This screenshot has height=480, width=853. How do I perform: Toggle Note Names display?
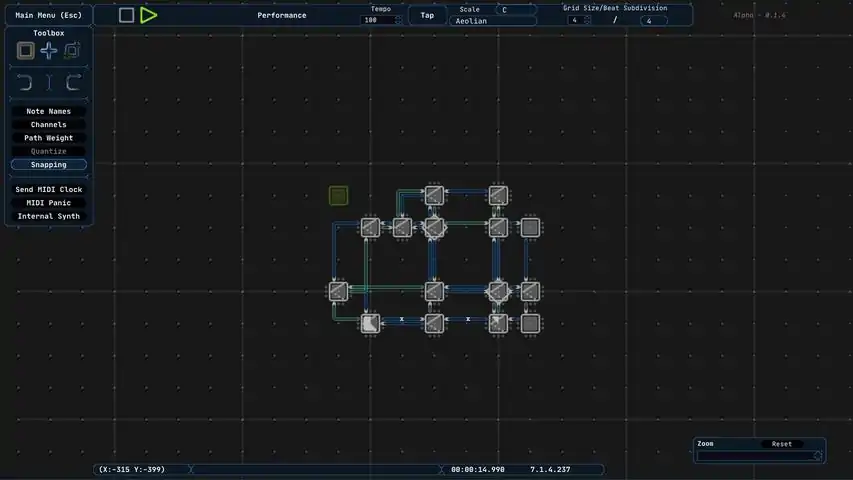pos(48,111)
